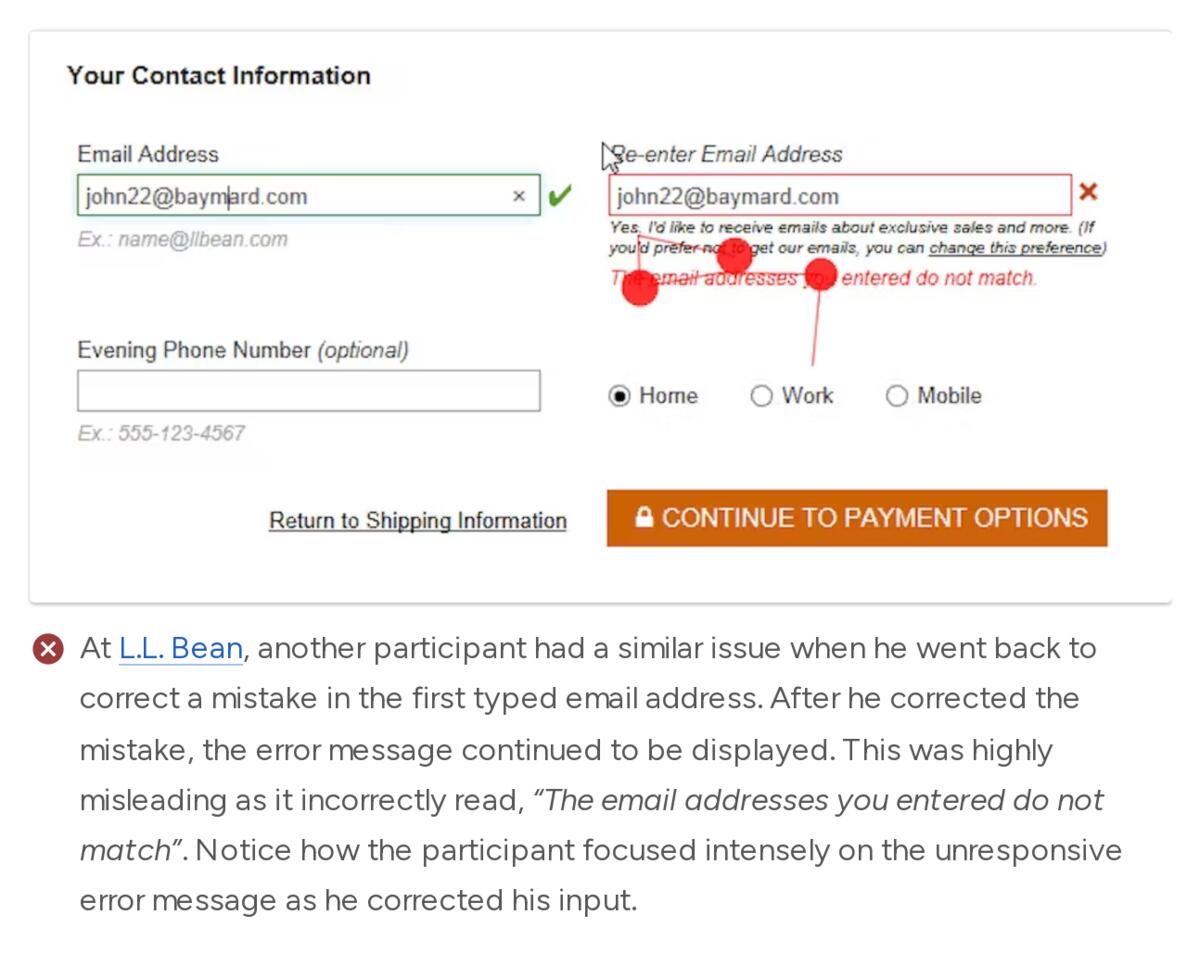Click the green checkmark beside Email Address
Image resolution: width=1200 pixels, height=953 pixels.
tap(560, 195)
